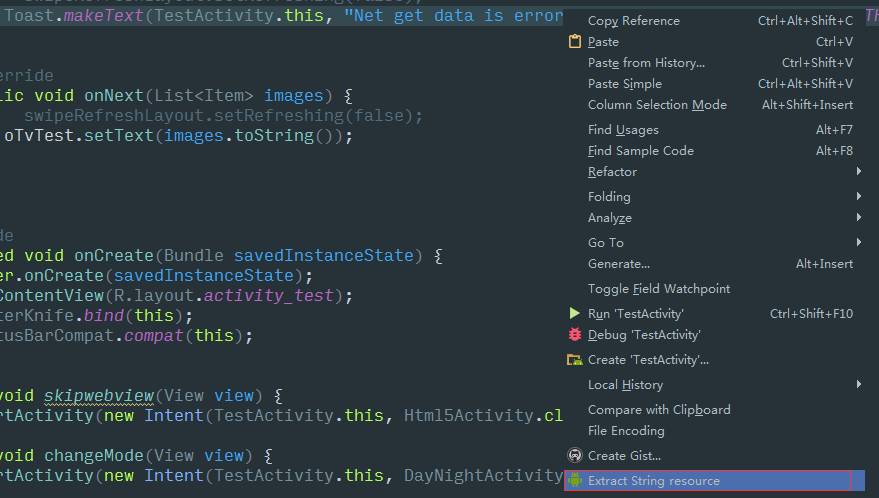
Task: Open the Refactor menu entry
Action: coord(714,172)
